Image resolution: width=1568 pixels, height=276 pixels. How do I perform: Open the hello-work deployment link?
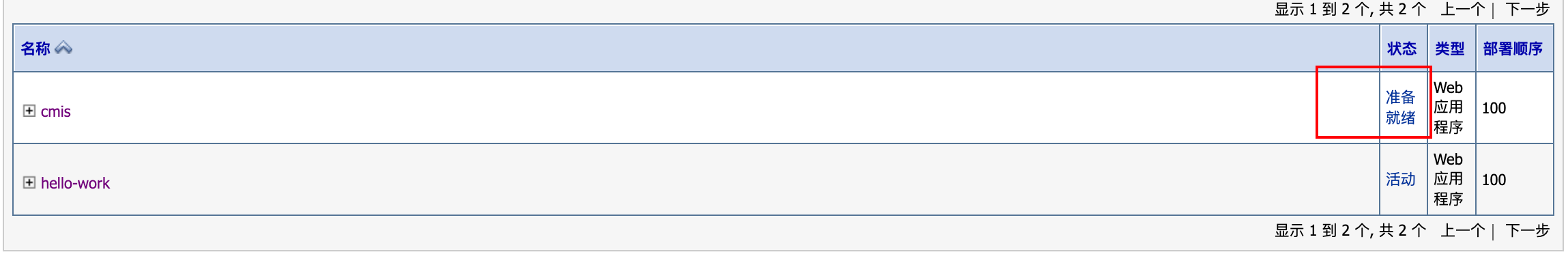75,183
